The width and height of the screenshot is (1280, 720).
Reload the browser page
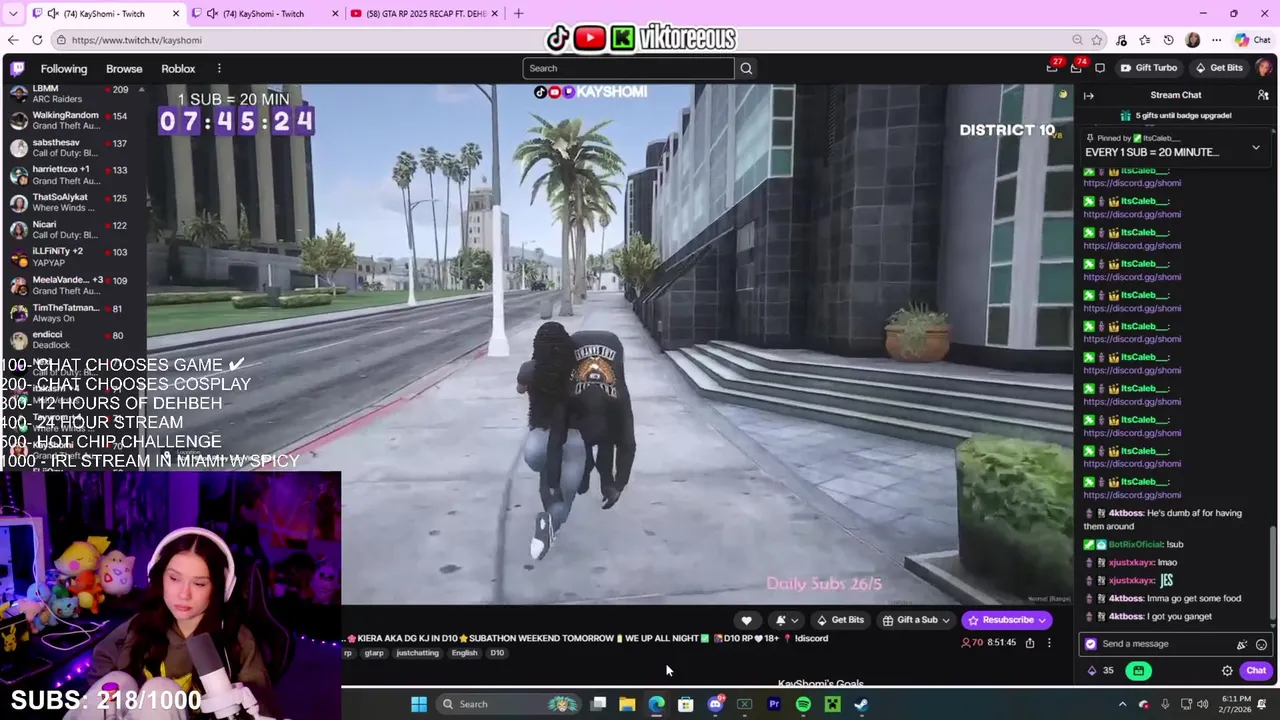coord(37,40)
